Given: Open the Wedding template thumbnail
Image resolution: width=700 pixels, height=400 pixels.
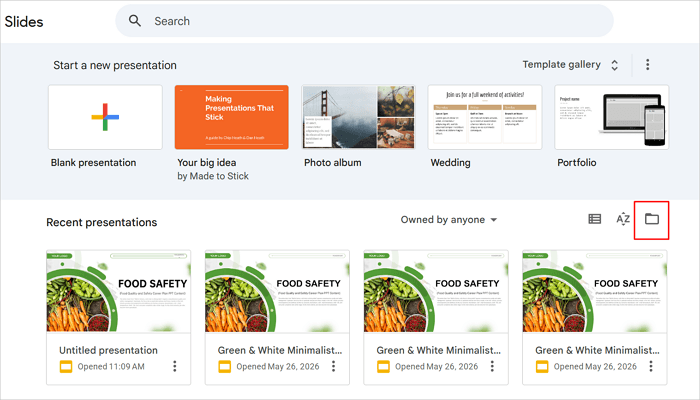Looking at the screenshot, I should [x=485, y=117].
